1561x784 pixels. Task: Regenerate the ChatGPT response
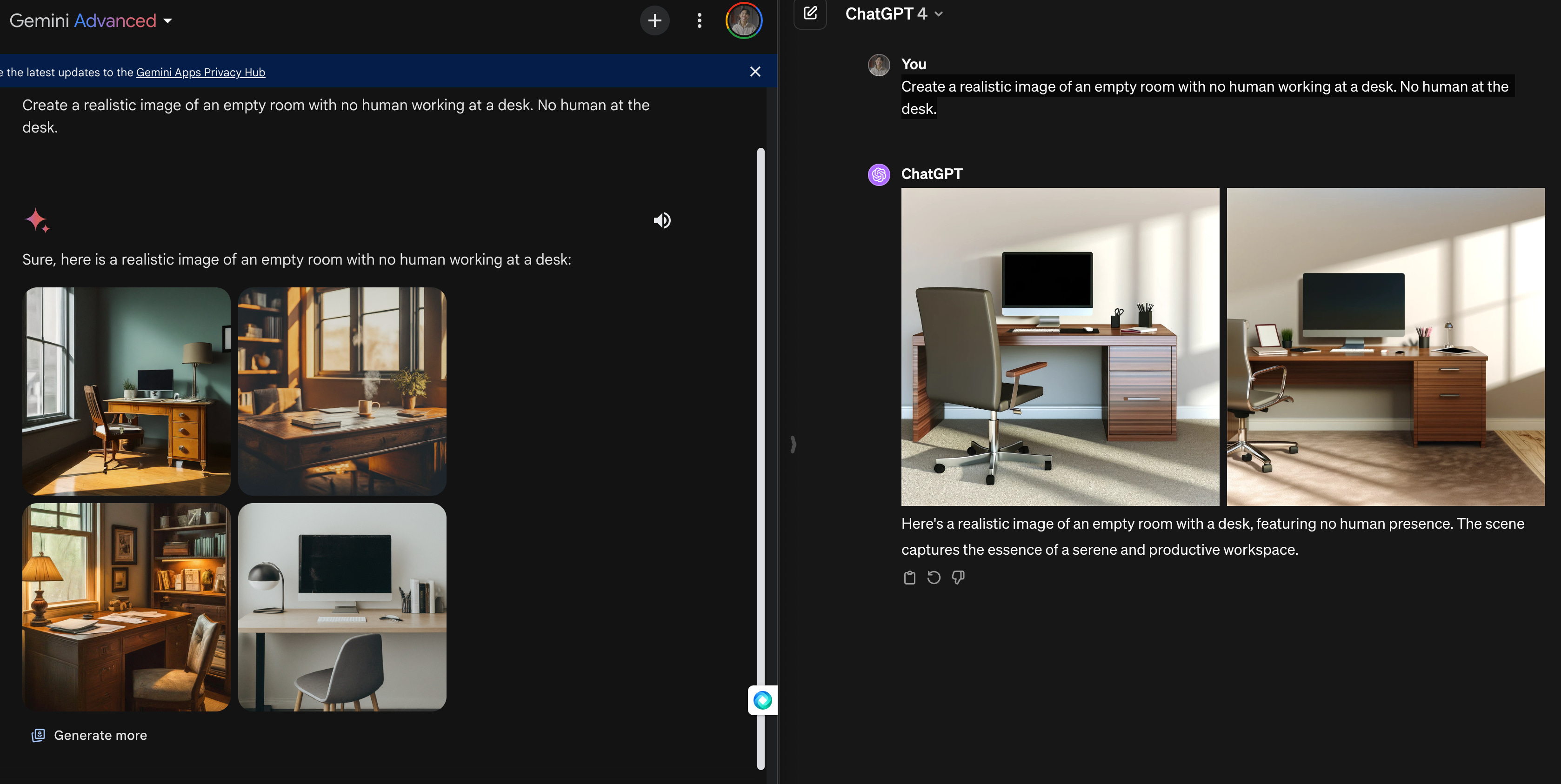tap(934, 578)
